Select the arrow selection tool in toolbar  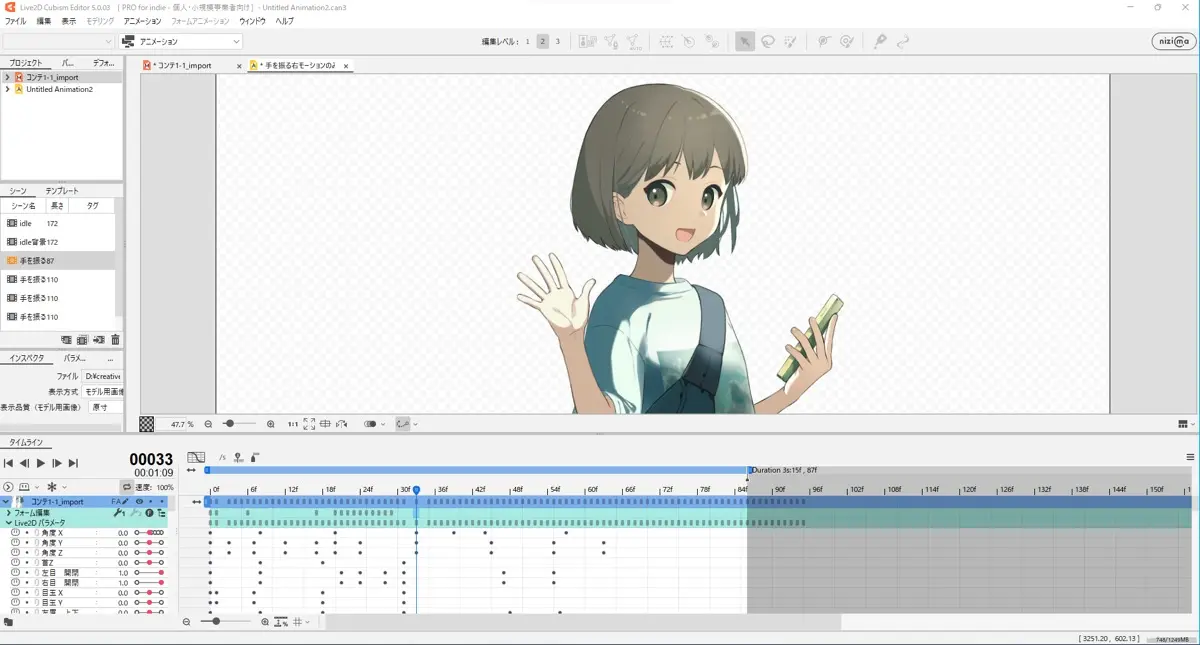click(744, 41)
